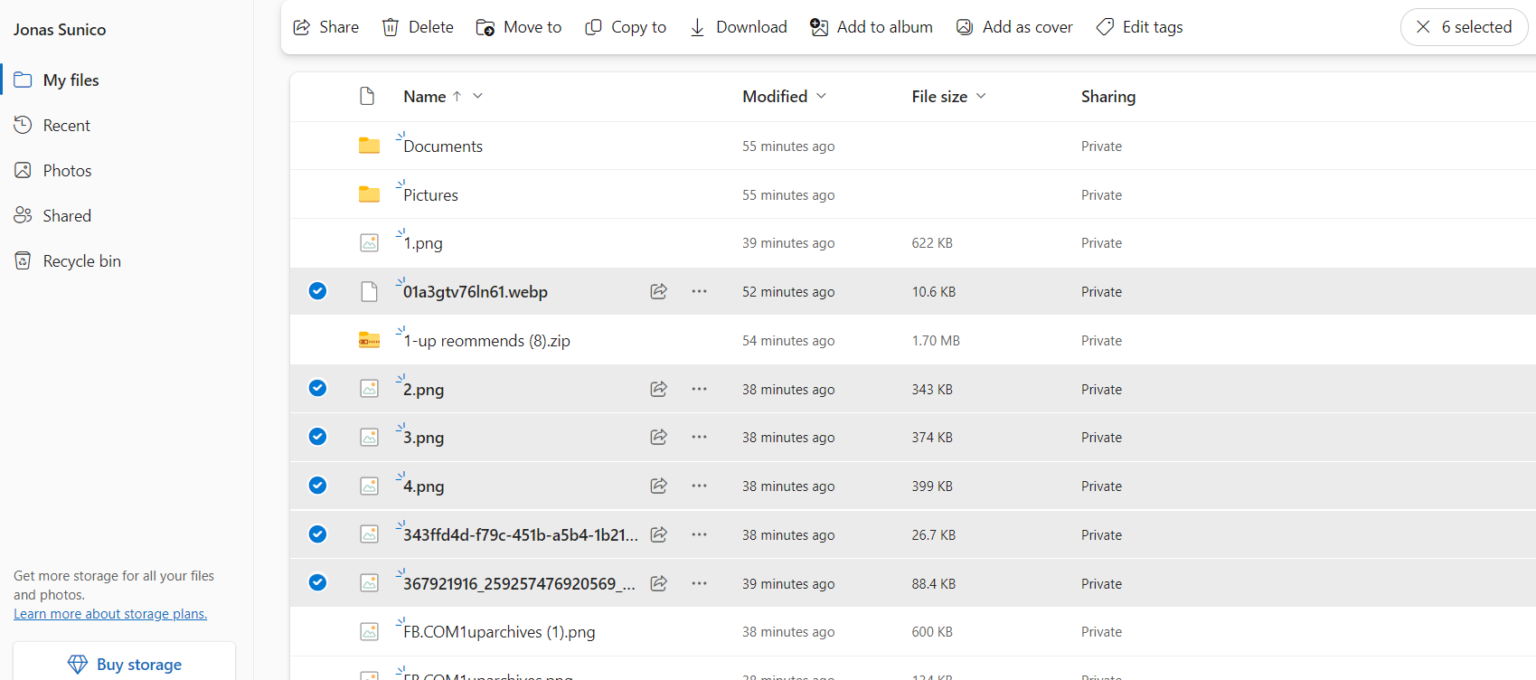This screenshot has width=1536, height=680.
Task: Deselect the 4.png row checkbox
Action: (x=317, y=485)
